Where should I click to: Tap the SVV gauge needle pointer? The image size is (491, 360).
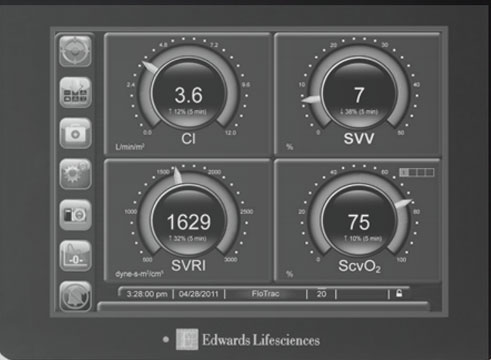pos(311,99)
